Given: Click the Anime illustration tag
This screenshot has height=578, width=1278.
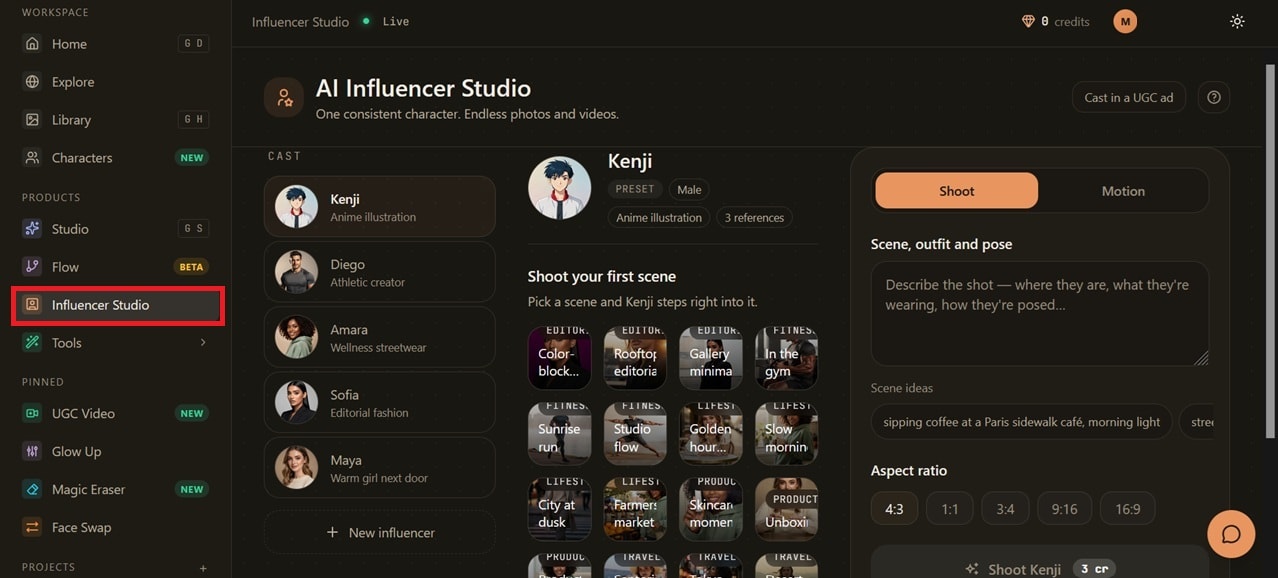Looking at the screenshot, I should point(658,217).
